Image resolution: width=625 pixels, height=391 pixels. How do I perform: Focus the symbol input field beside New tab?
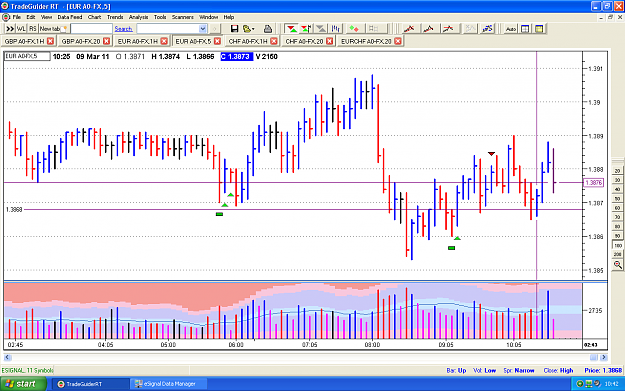point(91,29)
